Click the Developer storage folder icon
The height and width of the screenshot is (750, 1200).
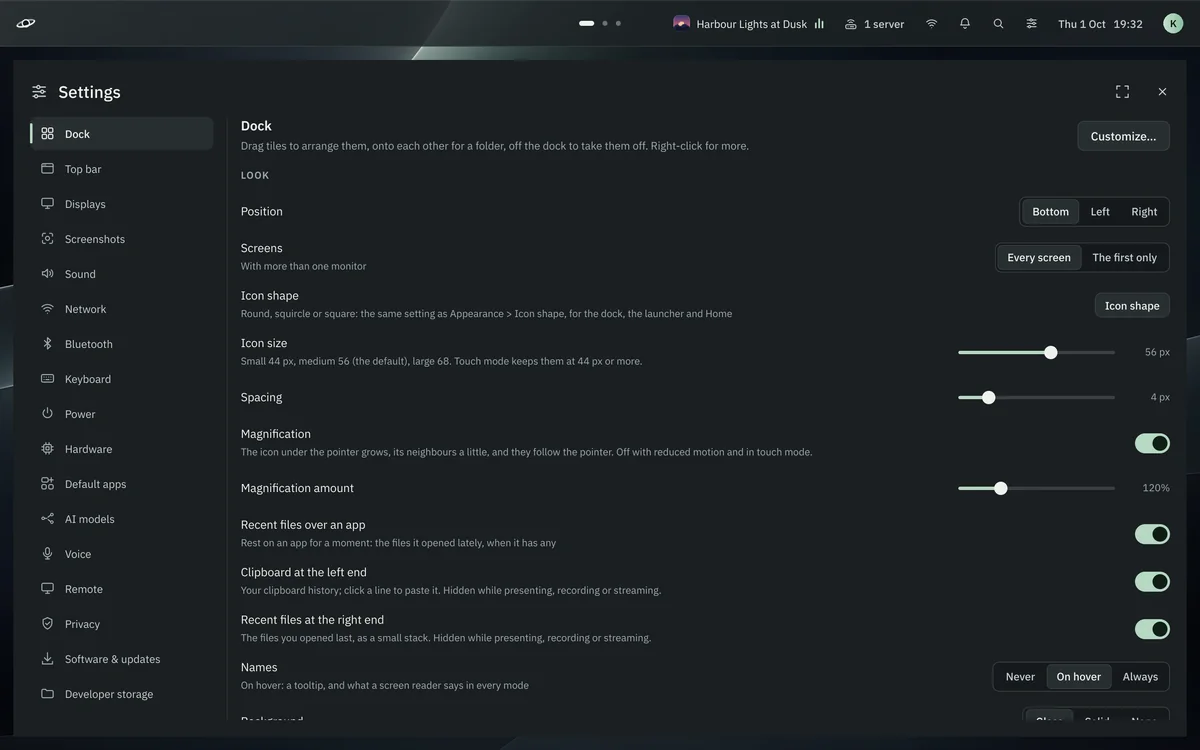tap(47, 694)
